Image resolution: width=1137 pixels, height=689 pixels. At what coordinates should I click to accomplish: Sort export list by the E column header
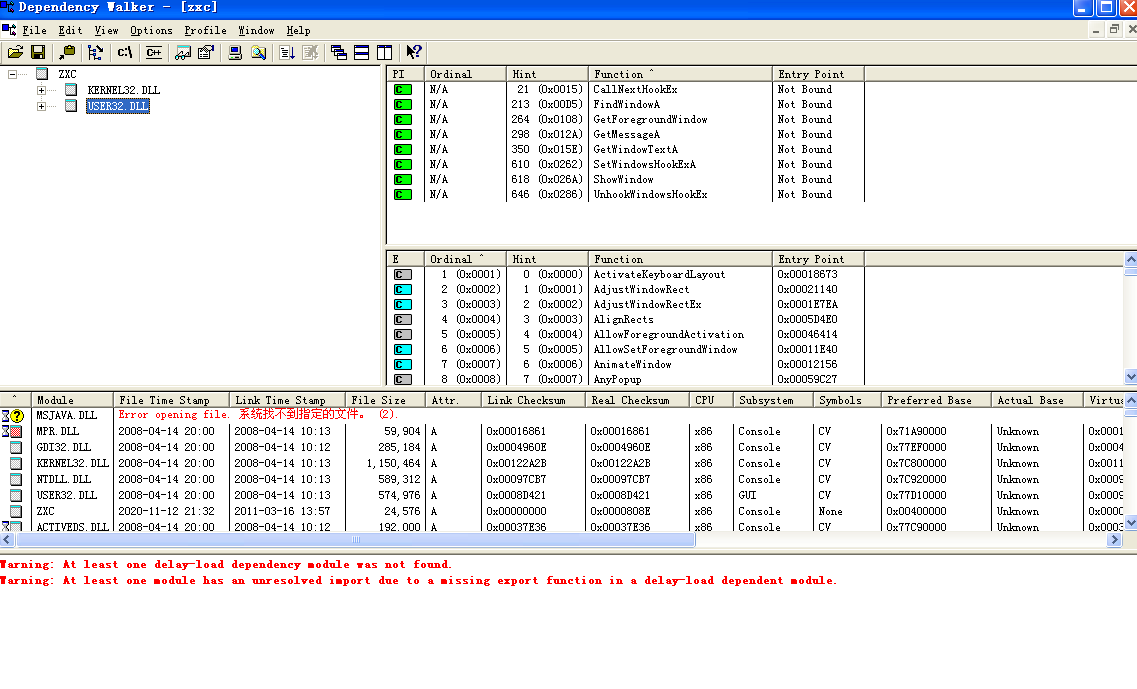405,259
